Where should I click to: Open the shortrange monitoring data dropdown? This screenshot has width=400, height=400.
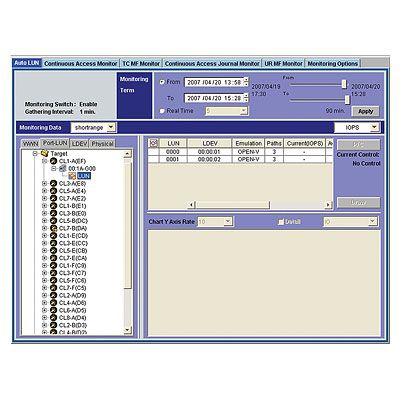(x=93, y=127)
